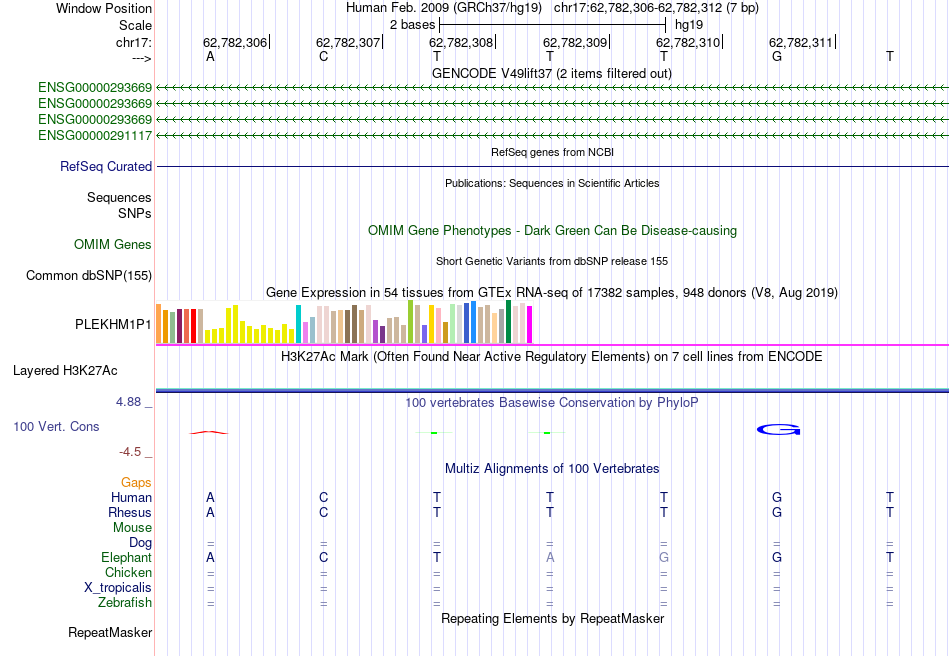
Task: Select the Dog species row label
Action: [140, 543]
